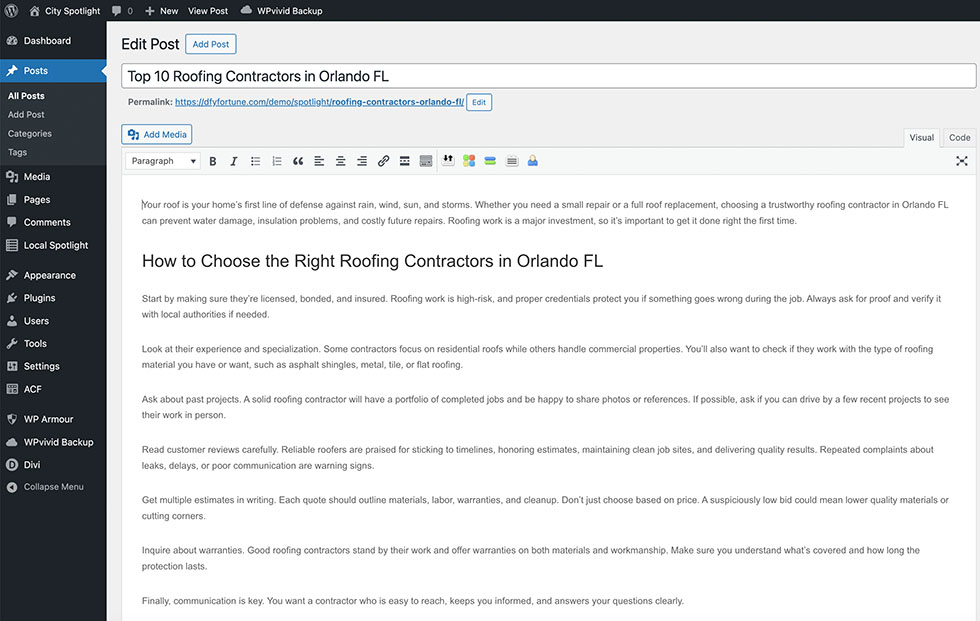Switch to the Code editor tab

[x=959, y=138]
